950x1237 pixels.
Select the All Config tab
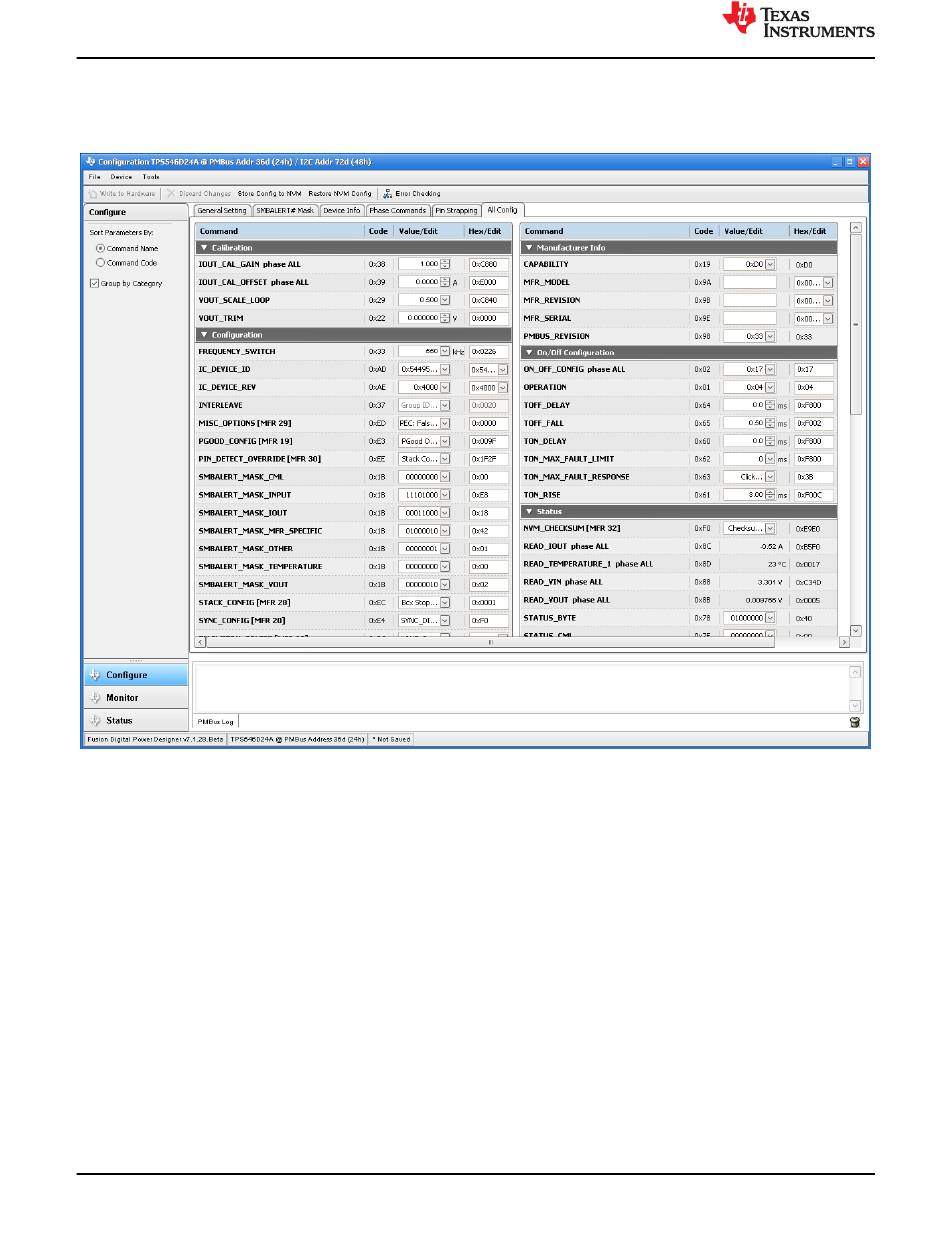point(502,210)
